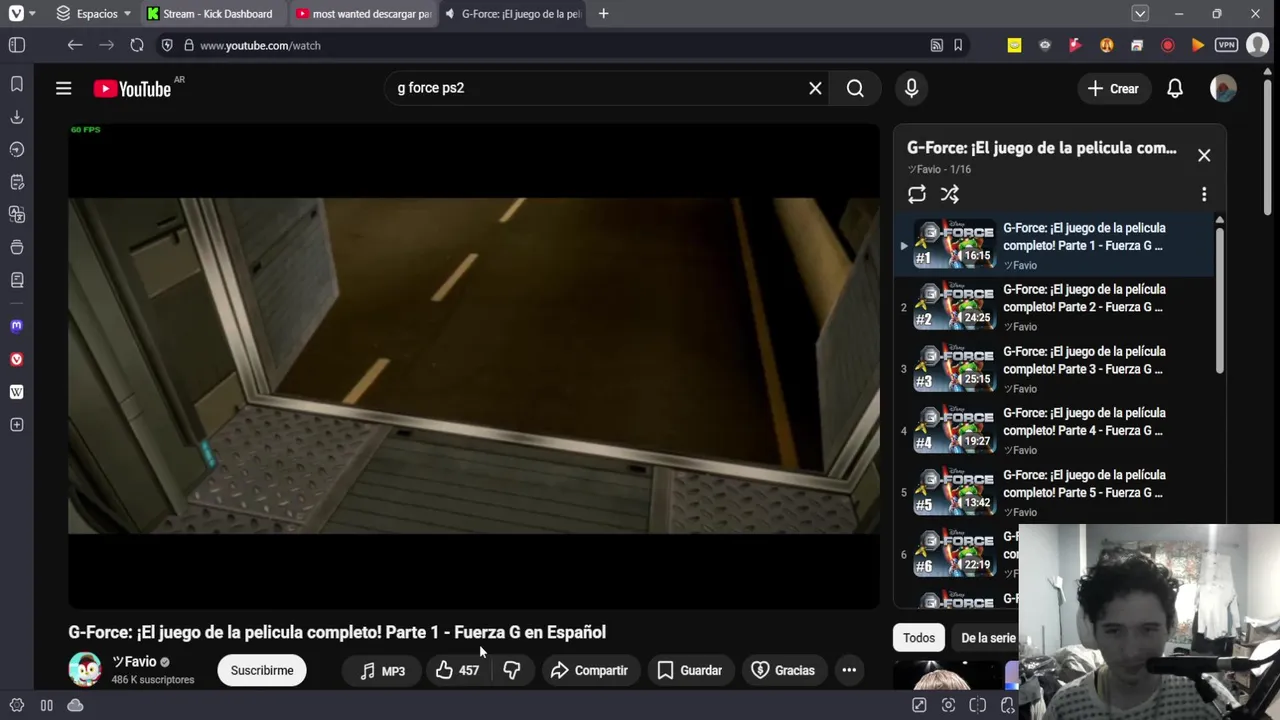Submit the YouTube search
The height and width of the screenshot is (720, 1280).
tap(855, 88)
